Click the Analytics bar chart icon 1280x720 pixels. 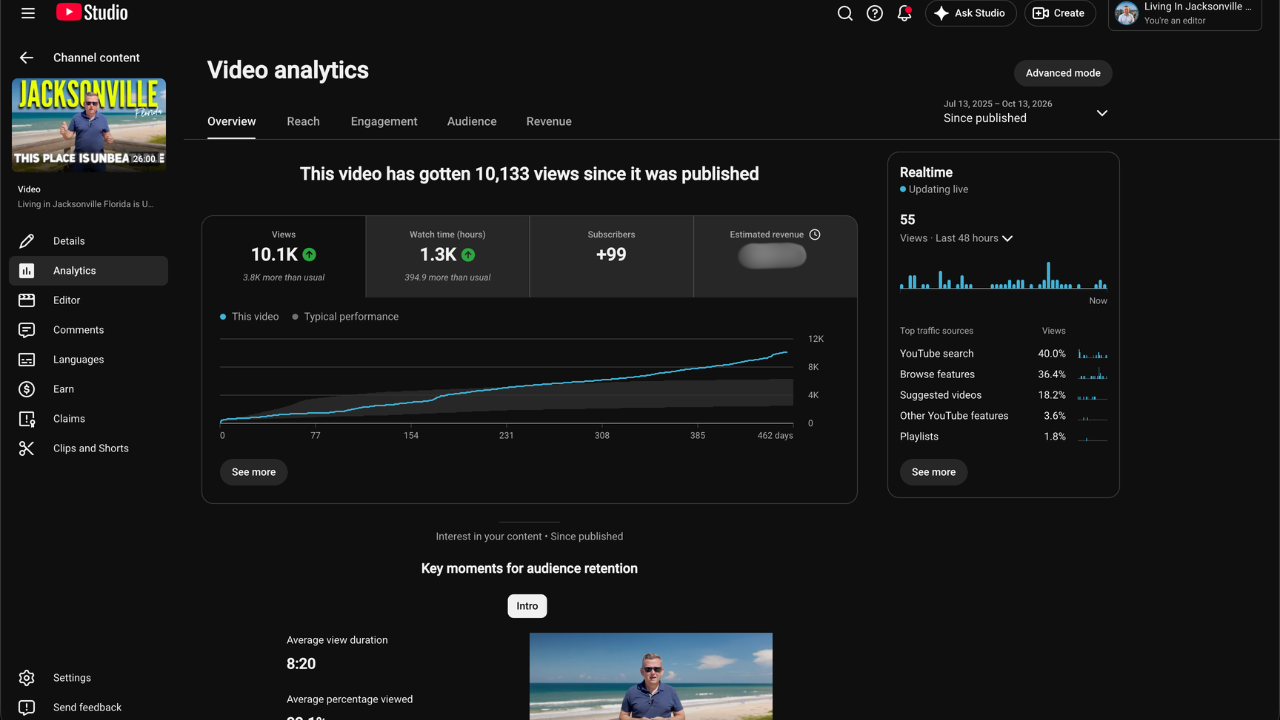[x=27, y=271]
